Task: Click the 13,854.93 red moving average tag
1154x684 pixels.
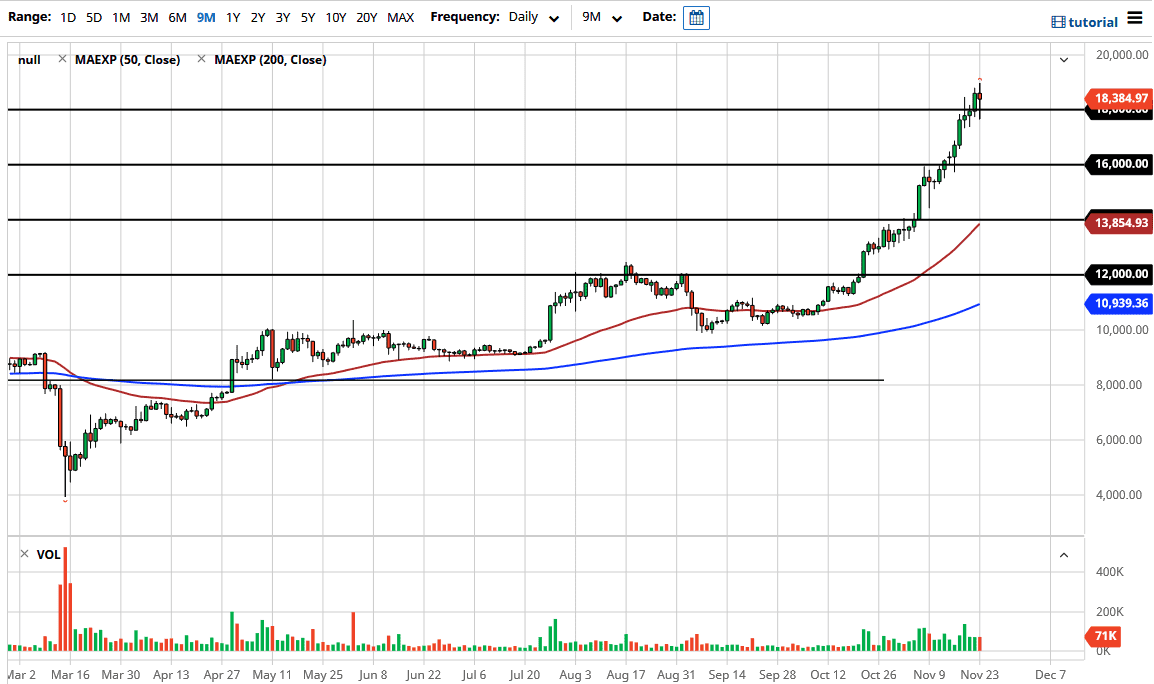Action: pos(1119,222)
